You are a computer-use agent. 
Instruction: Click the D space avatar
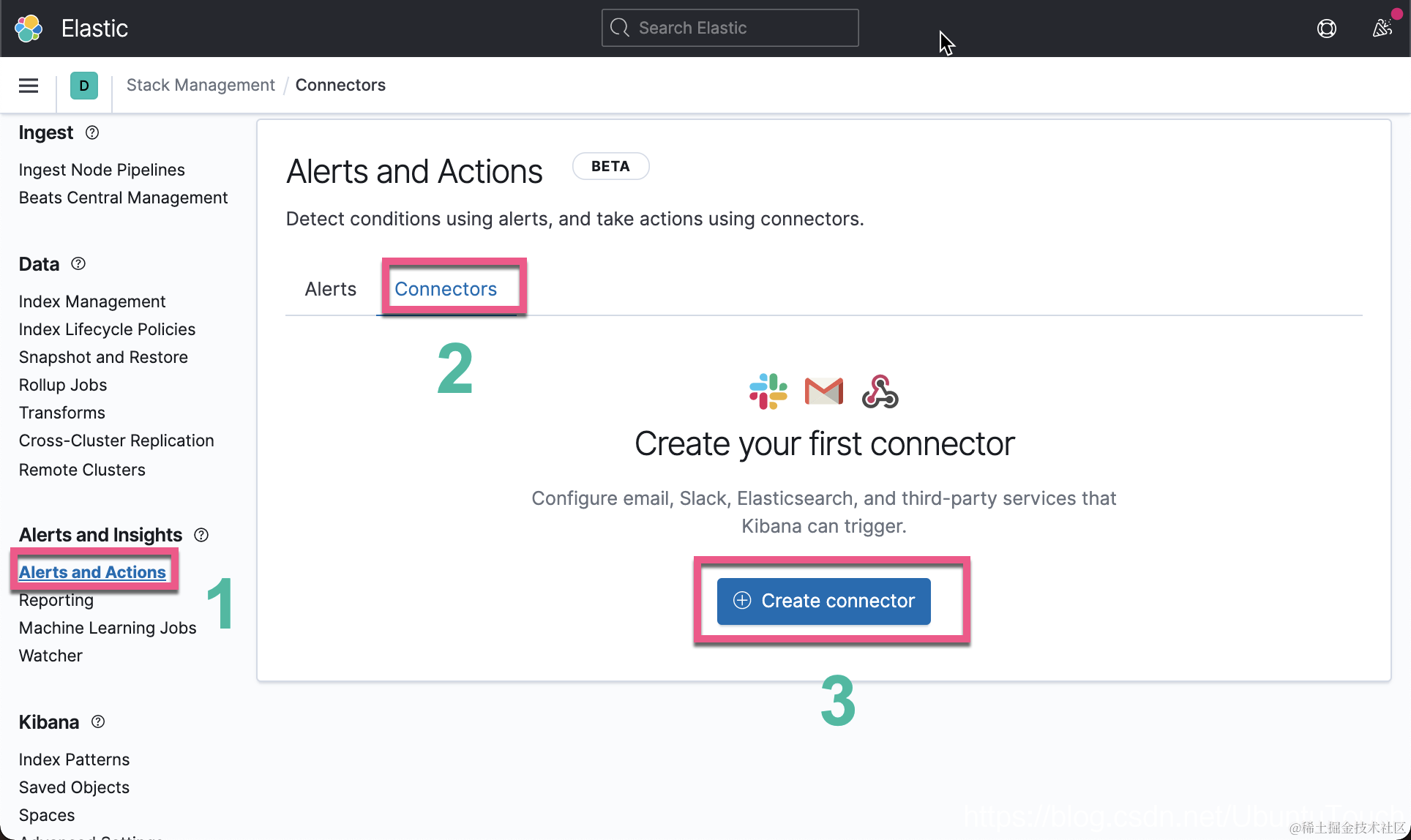tap(84, 86)
